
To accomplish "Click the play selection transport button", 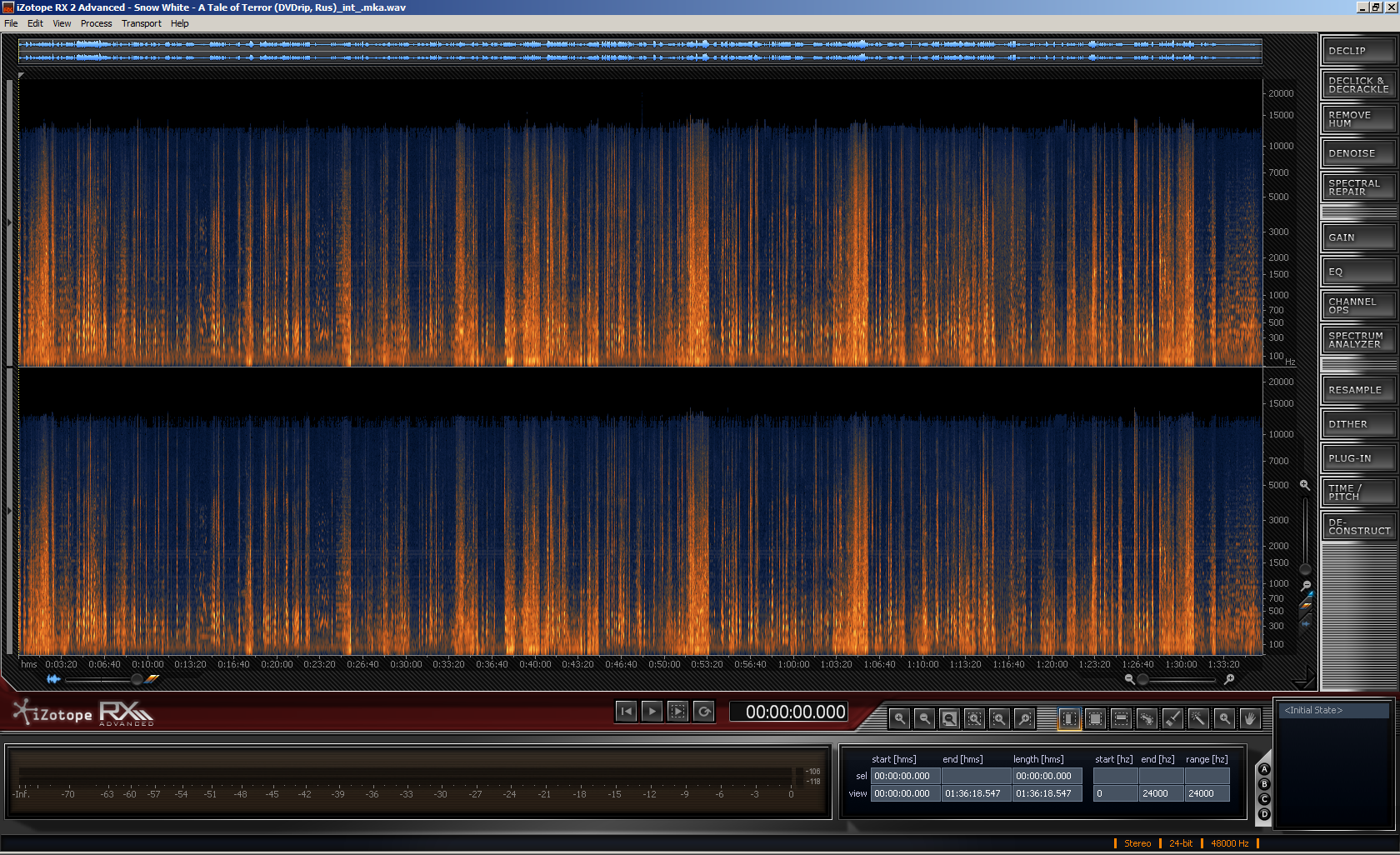I will coord(678,711).
